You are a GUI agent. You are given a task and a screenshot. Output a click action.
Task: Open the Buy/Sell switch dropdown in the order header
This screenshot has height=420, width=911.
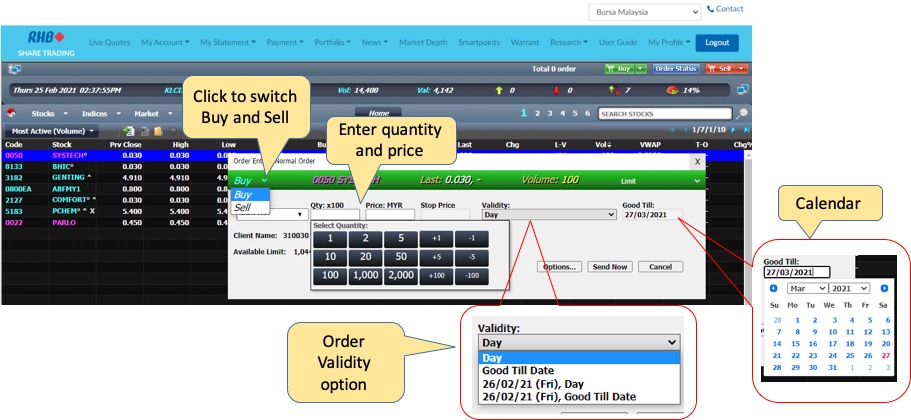coord(251,181)
